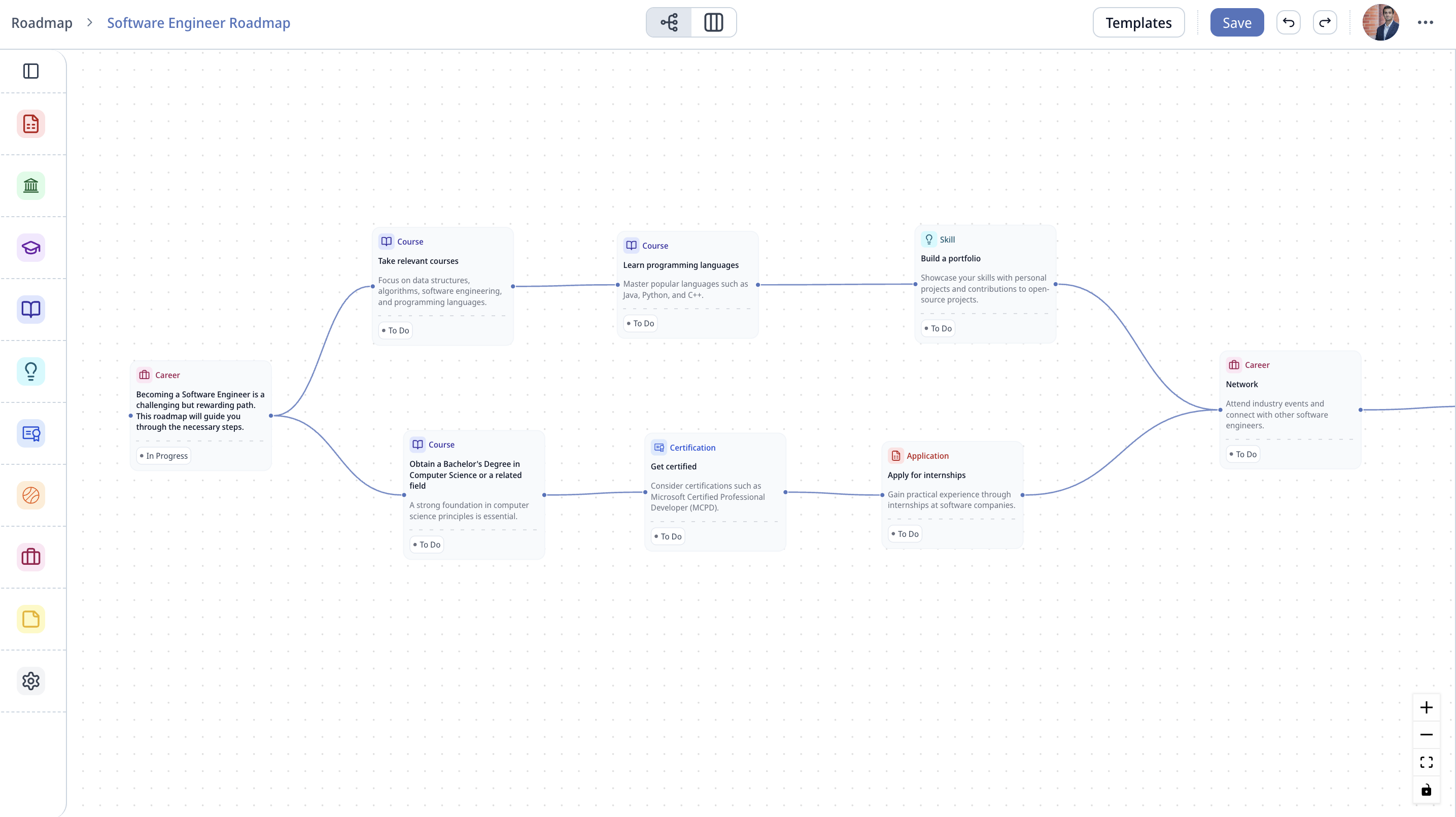The image size is (1456, 817).
Task: Select the orange basketball sidebar icon
Action: click(30, 495)
